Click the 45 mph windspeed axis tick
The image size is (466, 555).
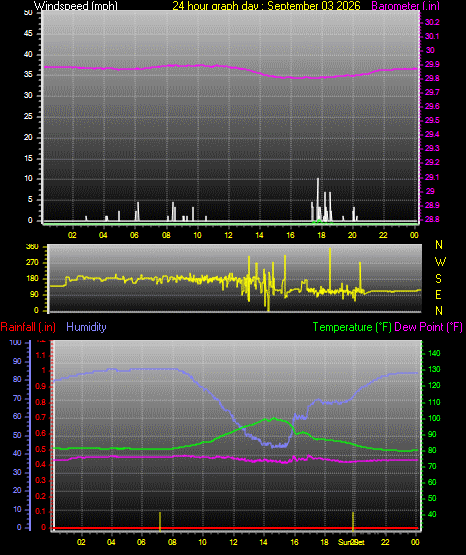click(x=28, y=34)
